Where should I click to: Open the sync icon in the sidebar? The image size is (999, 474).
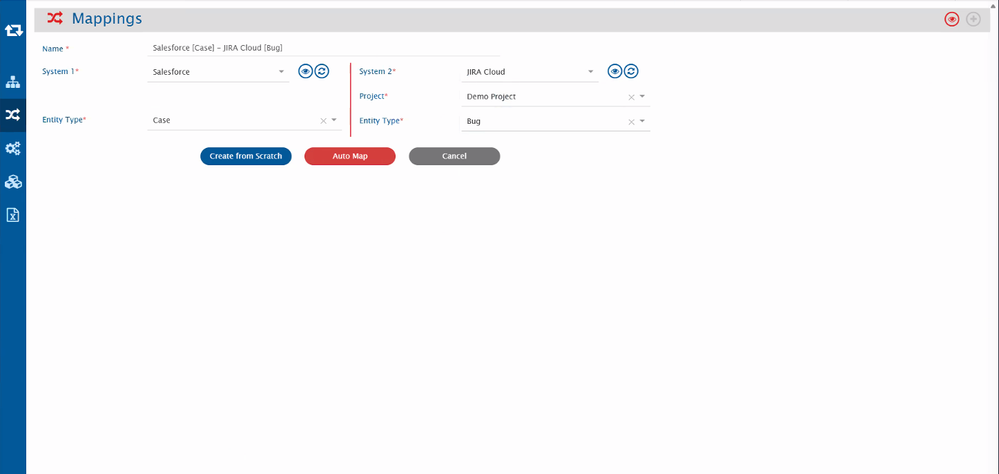pyautogui.click(x=13, y=30)
